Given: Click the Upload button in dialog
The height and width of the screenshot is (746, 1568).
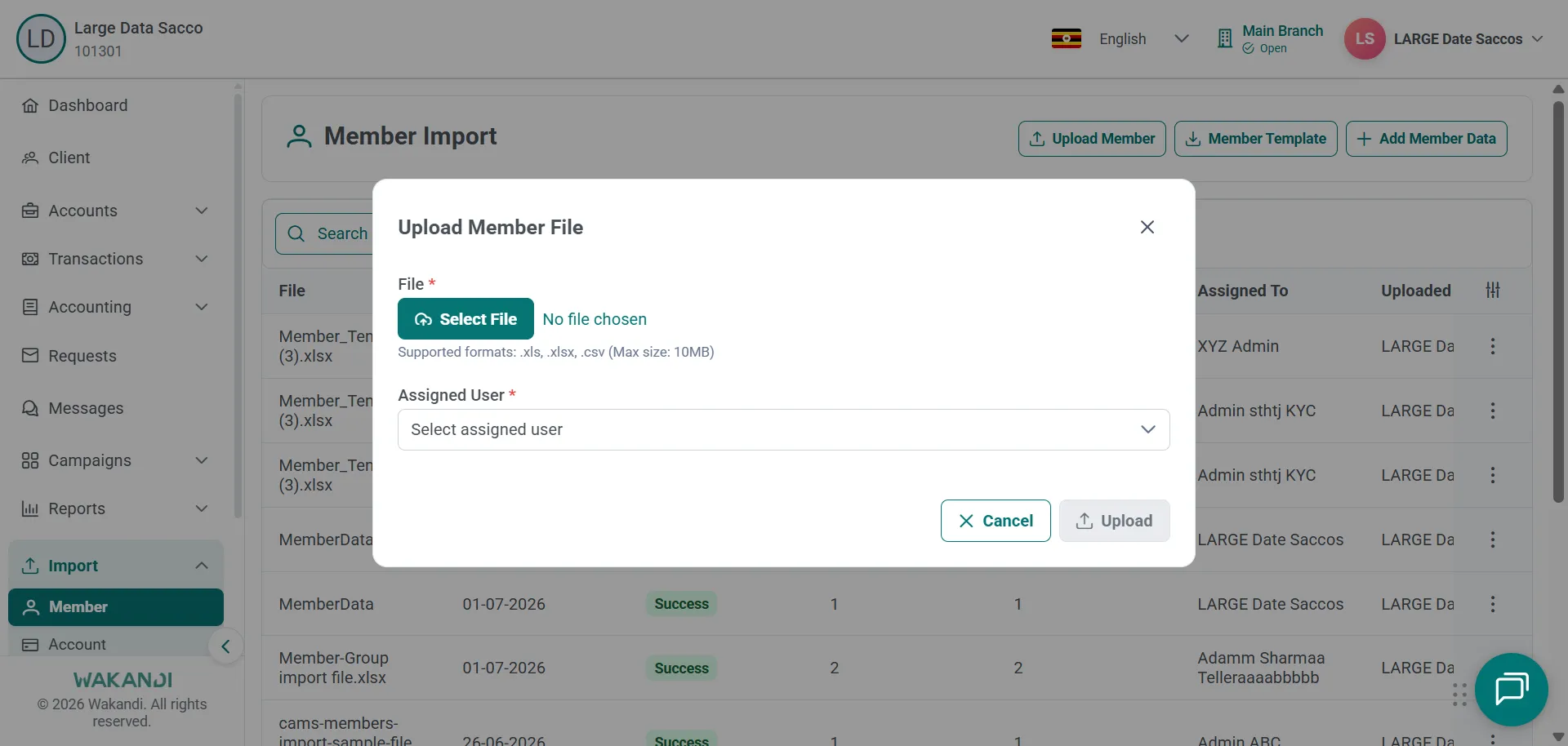Looking at the screenshot, I should tap(1114, 521).
